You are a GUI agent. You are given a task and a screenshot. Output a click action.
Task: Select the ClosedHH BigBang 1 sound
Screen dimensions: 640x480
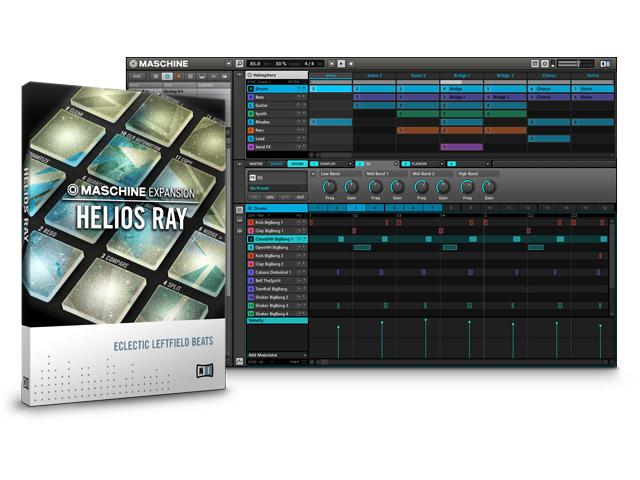click(277, 239)
